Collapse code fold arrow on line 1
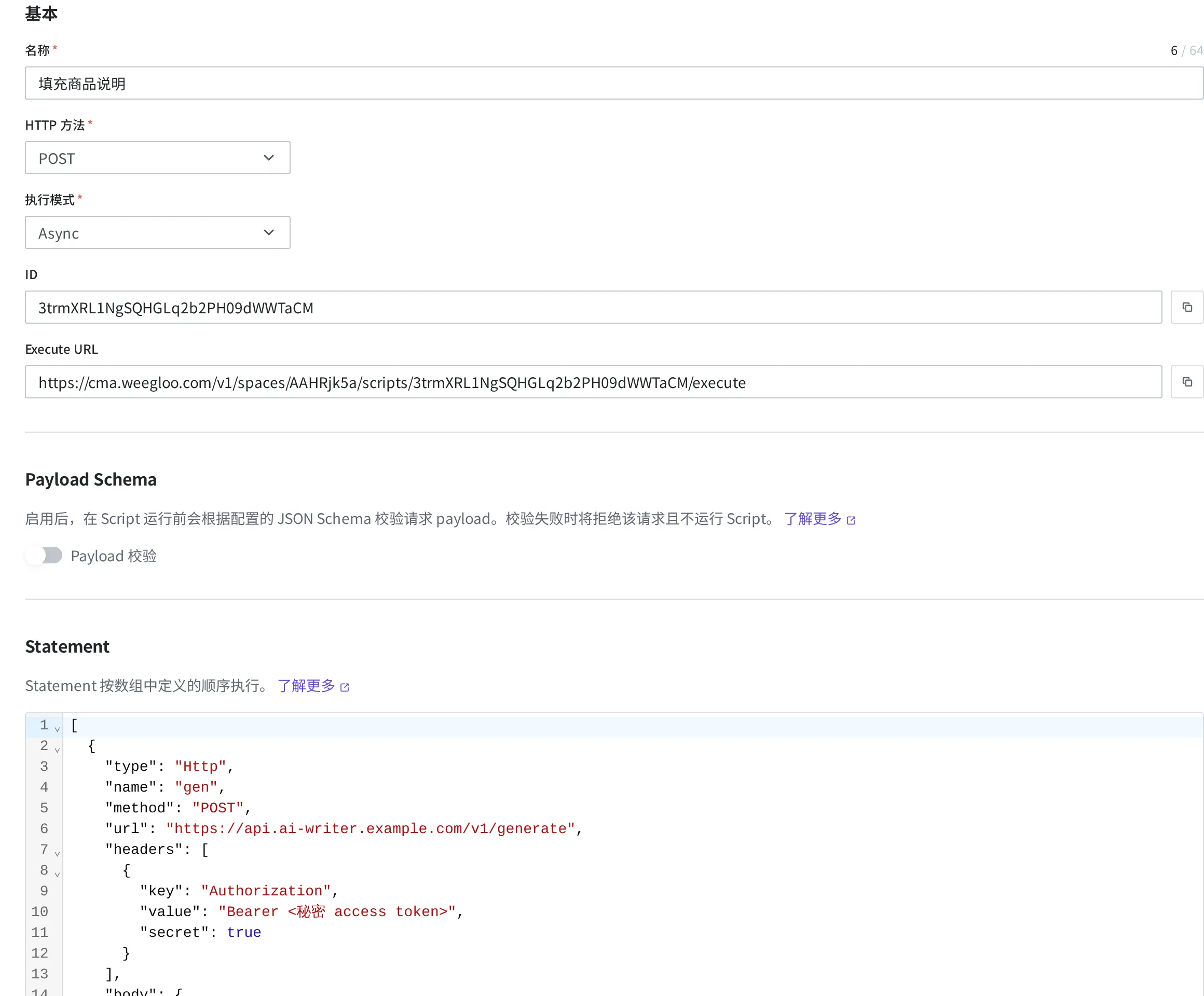This screenshot has width=1204, height=996. tap(57, 729)
